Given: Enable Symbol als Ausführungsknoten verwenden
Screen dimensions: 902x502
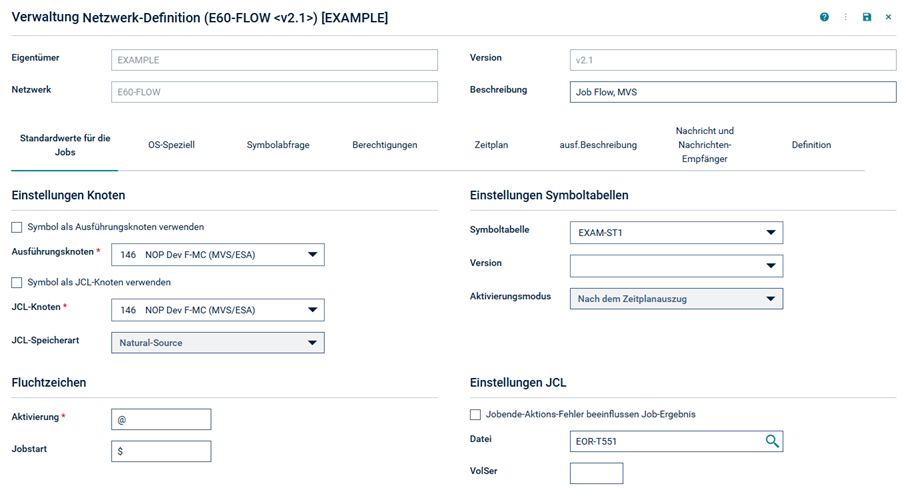Looking at the screenshot, I should pyautogui.click(x=17, y=227).
